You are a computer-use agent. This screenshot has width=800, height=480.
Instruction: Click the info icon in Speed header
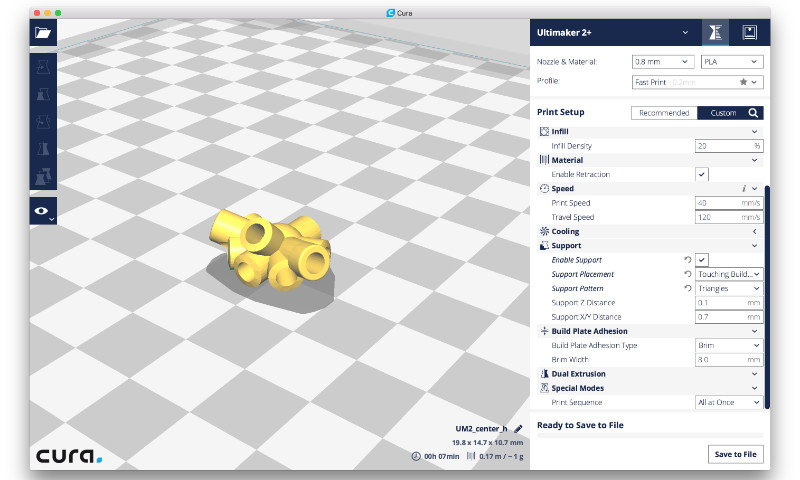(744, 189)
